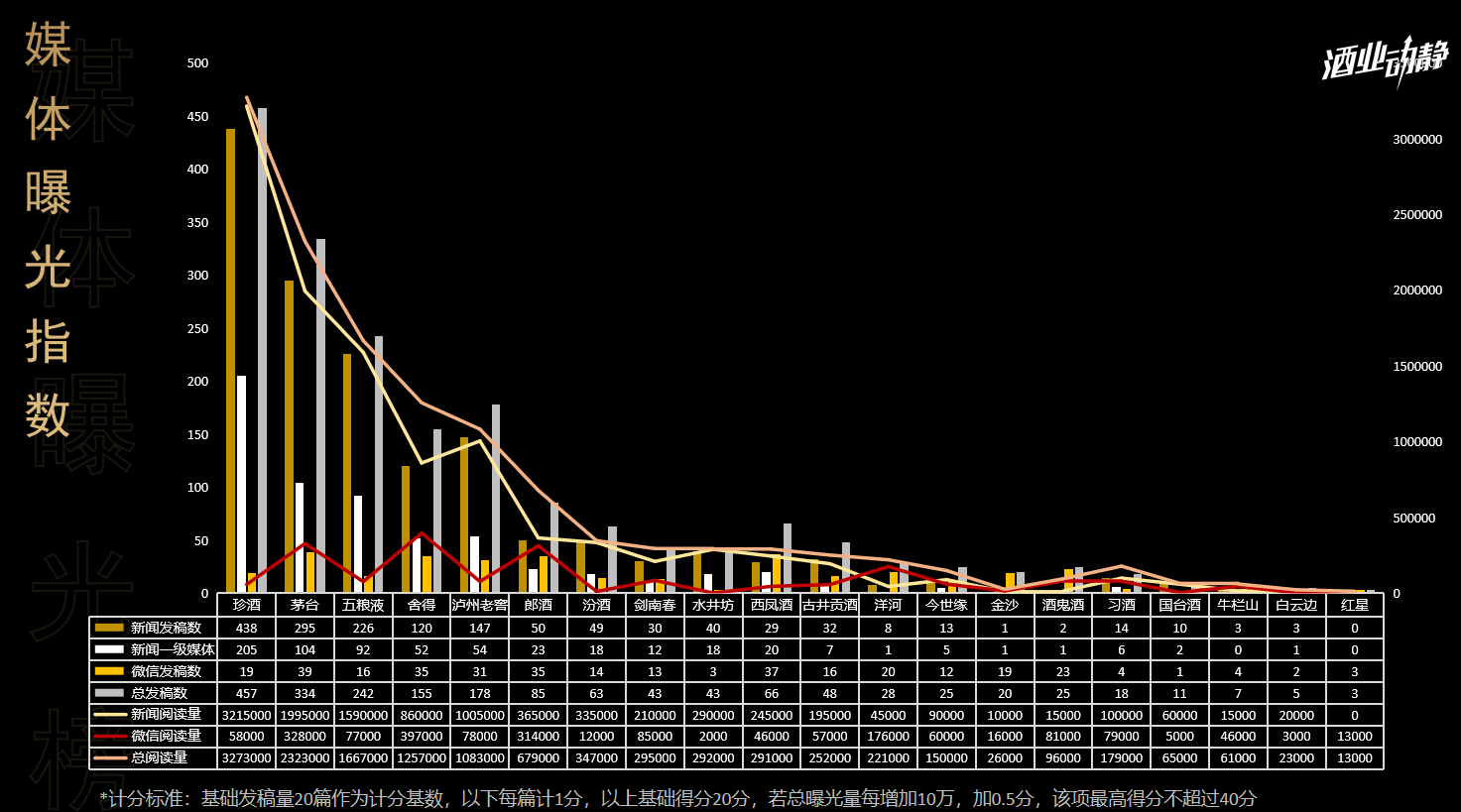
Task: Click the red 微信阅读量 line legend marker
Action: pyautogui.click(x=109, y=736)
